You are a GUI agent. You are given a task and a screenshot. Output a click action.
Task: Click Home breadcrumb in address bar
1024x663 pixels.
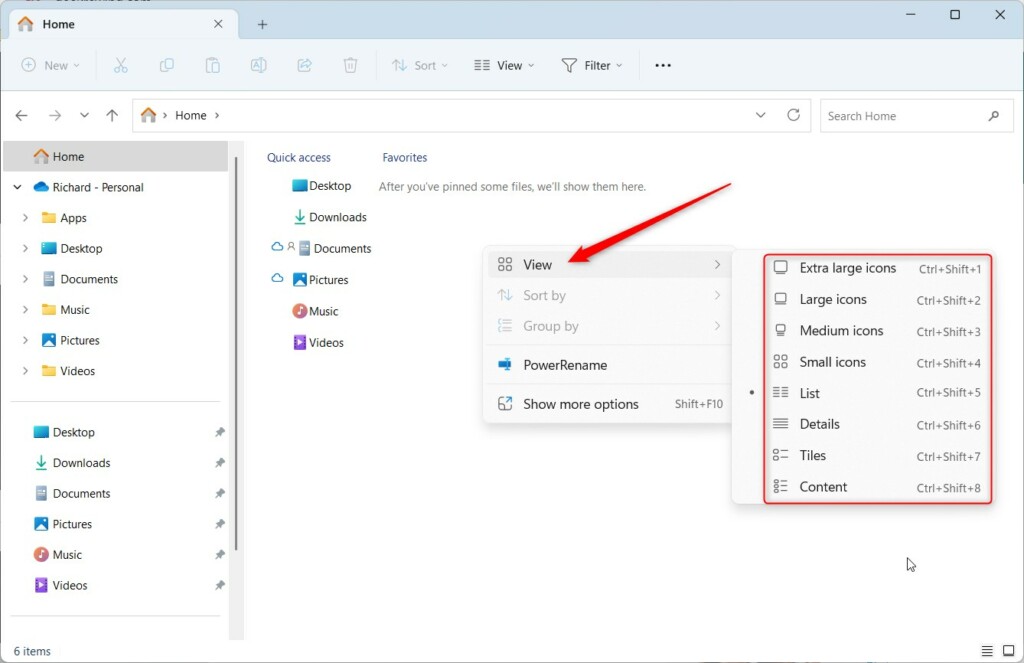click(x=191, y=116)
